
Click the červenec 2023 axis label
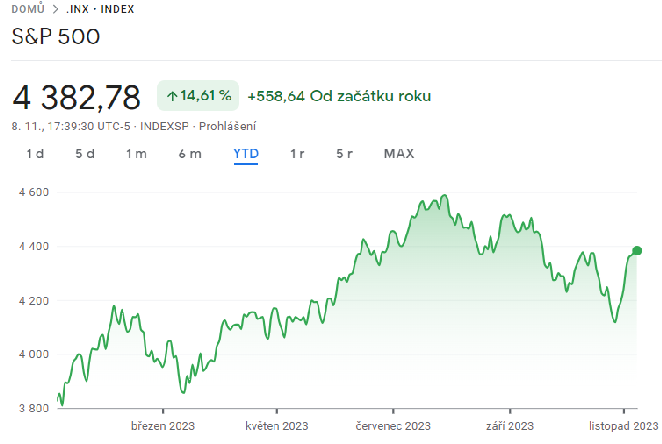click(x=393, y=426)
